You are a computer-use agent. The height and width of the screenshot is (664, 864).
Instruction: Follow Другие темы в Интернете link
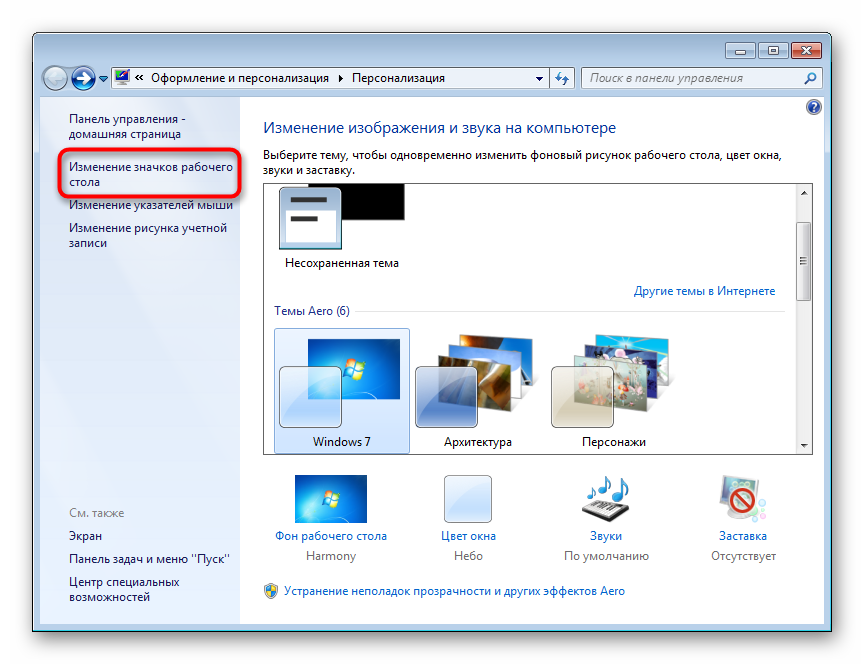click(703, 290)
